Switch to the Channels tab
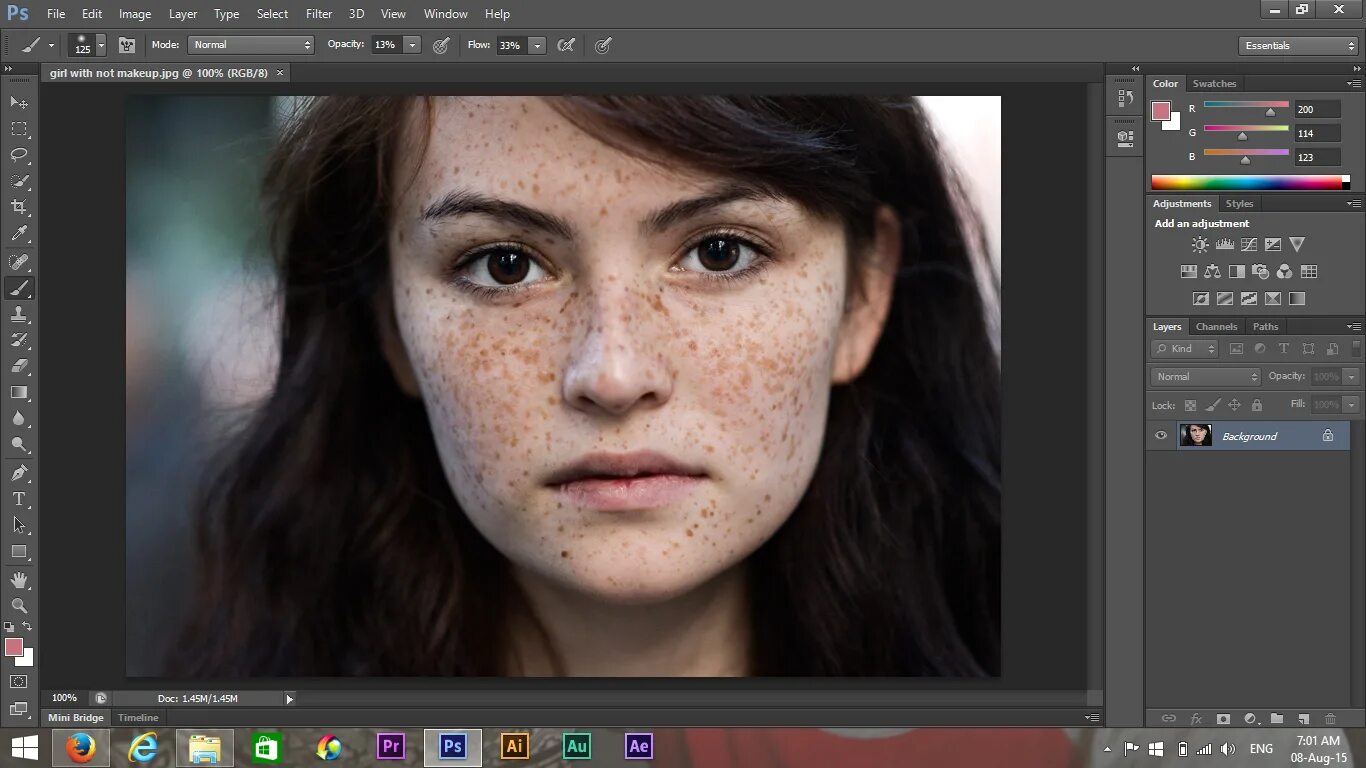This screenshot has height=768, width=1366. [x=1216, y=327]
